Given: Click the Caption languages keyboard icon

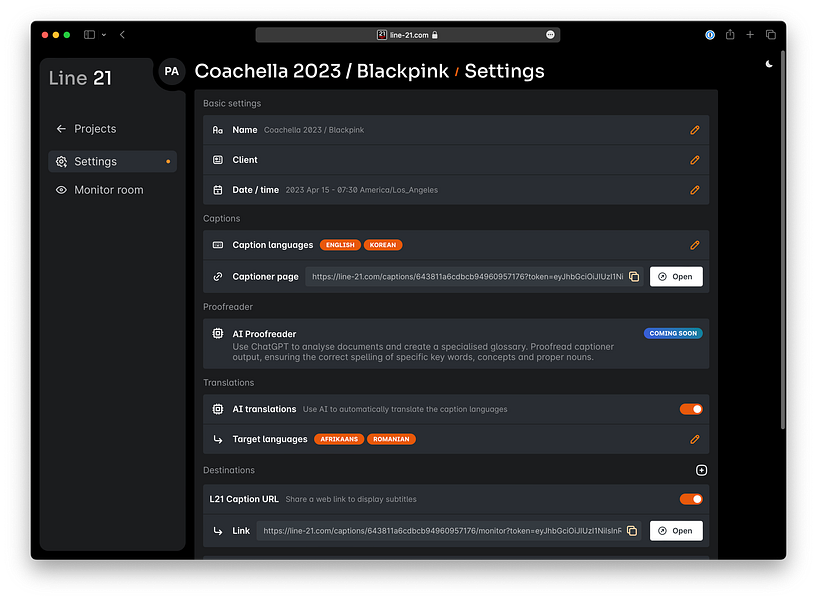Looking at the screenshot, I should click(218, 245).
